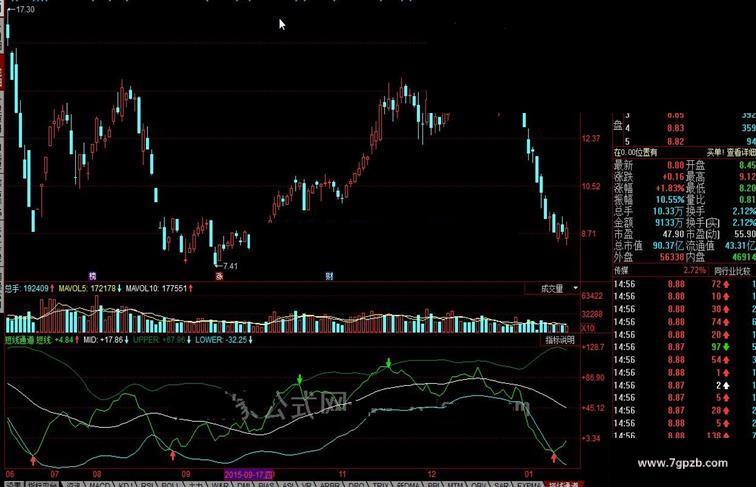Switch to the TRIX indicator tab

click(x=380, y=484)
